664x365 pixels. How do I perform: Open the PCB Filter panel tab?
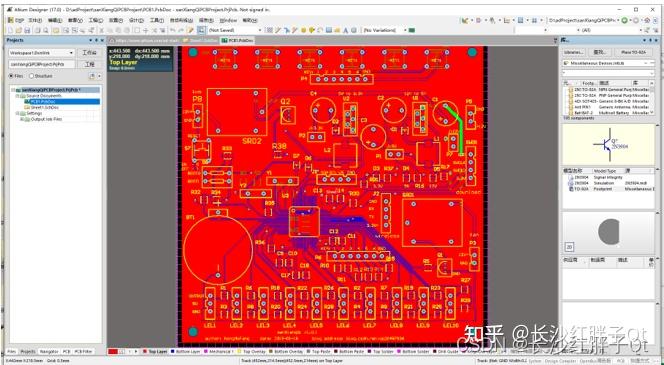pos(83,351)
